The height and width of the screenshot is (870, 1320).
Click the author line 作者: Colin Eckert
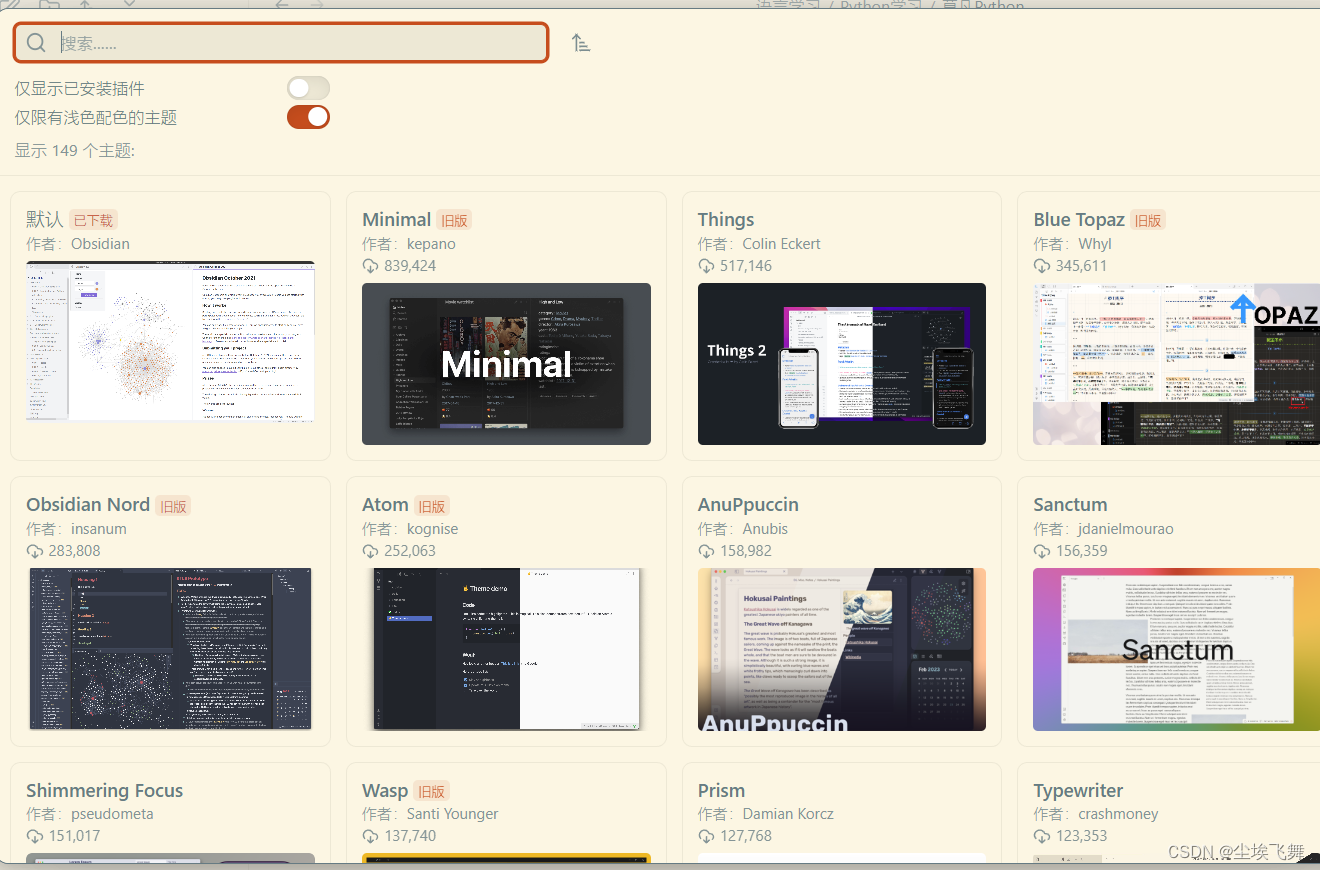759,244
